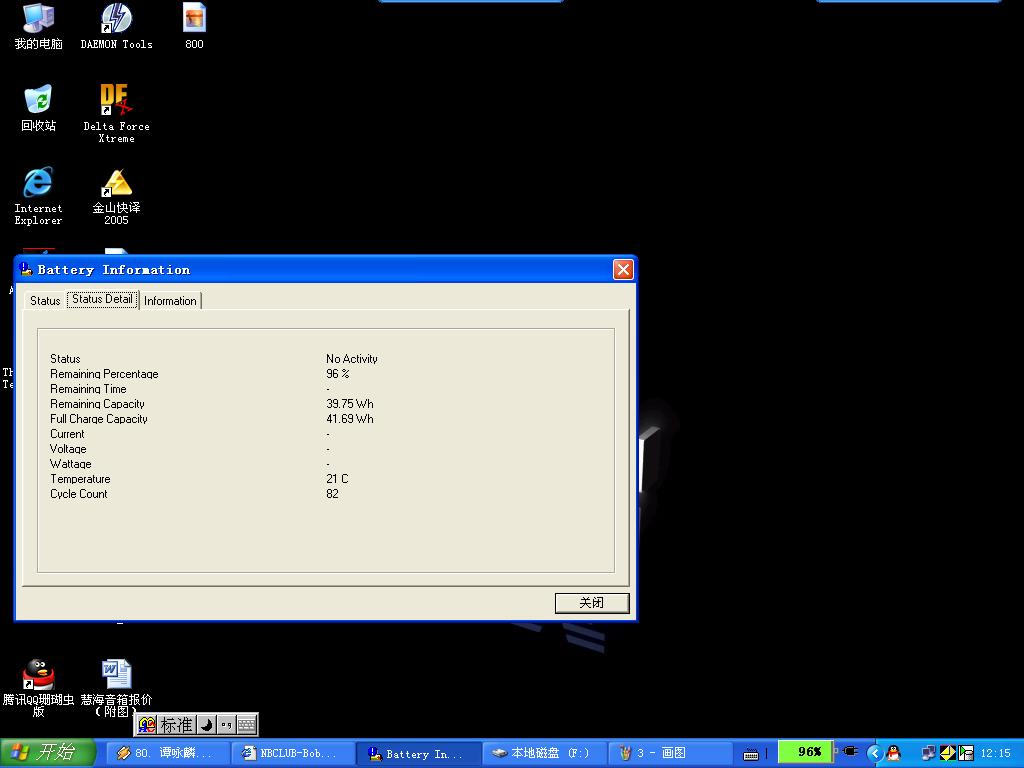Click the 96% battery gauge in taskbar
The image size is (1024, 768).
808,753
